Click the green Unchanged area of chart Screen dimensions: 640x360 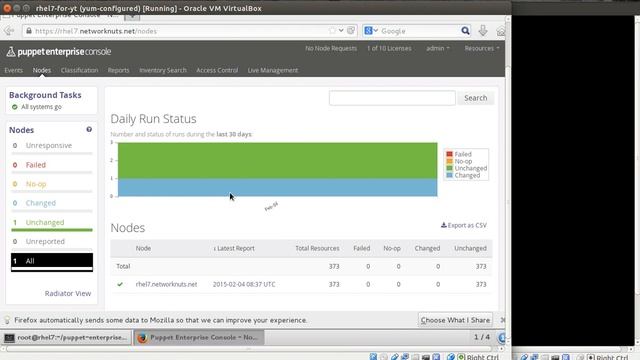coord(278,160)
